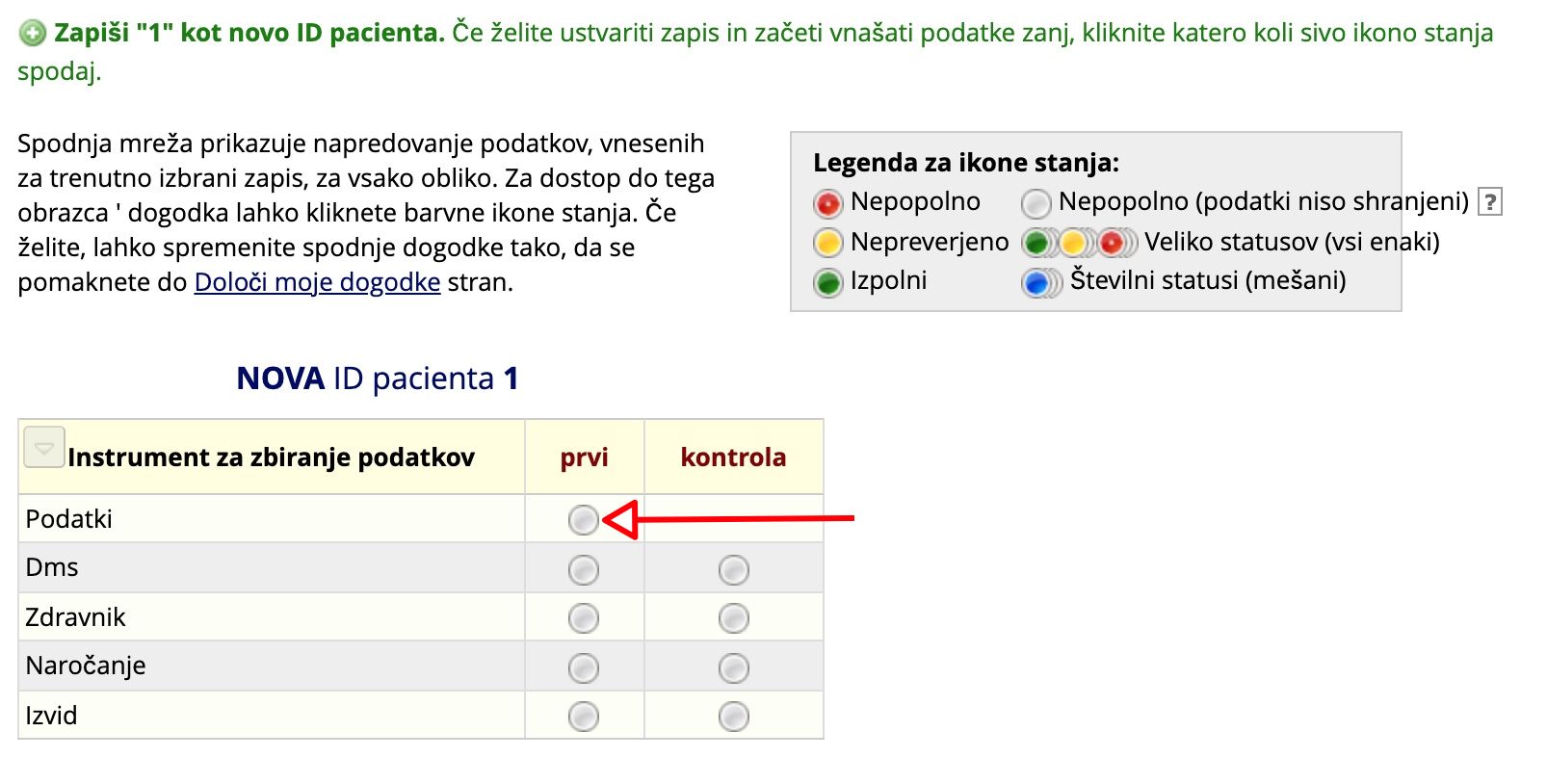Click the 'kontrola' event column header
The height and width of the screenshot is (784, 1547).
click(733, 457)
